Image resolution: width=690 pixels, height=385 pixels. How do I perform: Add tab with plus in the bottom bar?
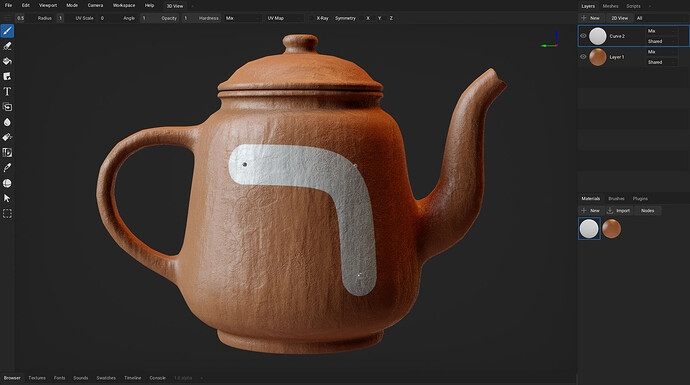(202, 378)
